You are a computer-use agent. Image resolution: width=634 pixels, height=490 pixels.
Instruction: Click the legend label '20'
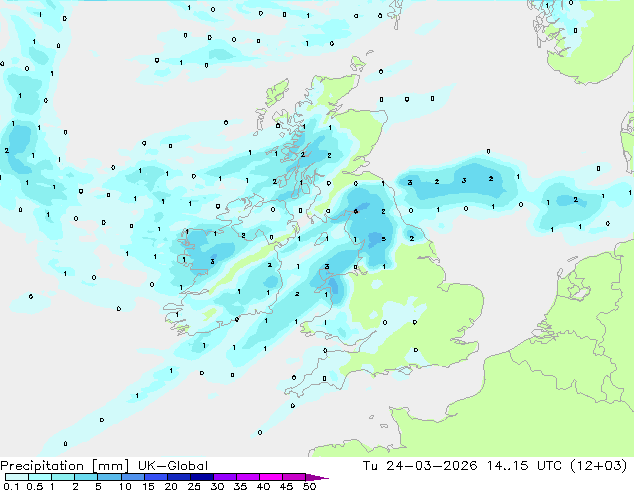(171, 486)
